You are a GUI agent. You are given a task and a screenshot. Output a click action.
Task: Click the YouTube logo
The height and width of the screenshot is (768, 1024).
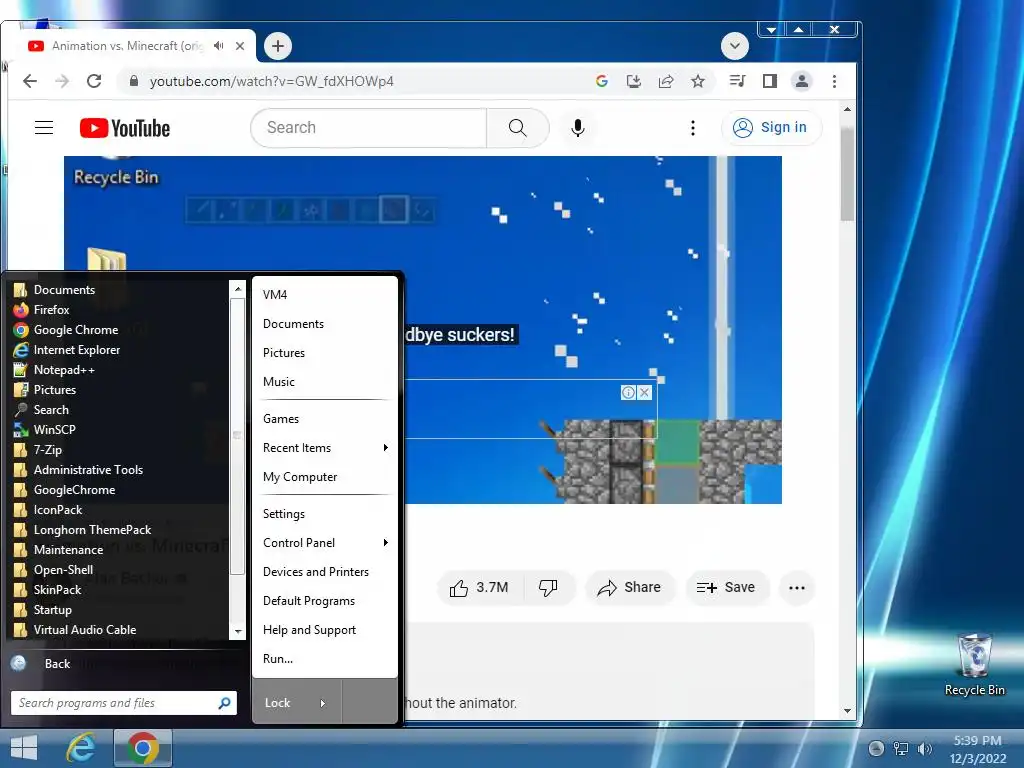pyautogui.click(x=124, y=128)
